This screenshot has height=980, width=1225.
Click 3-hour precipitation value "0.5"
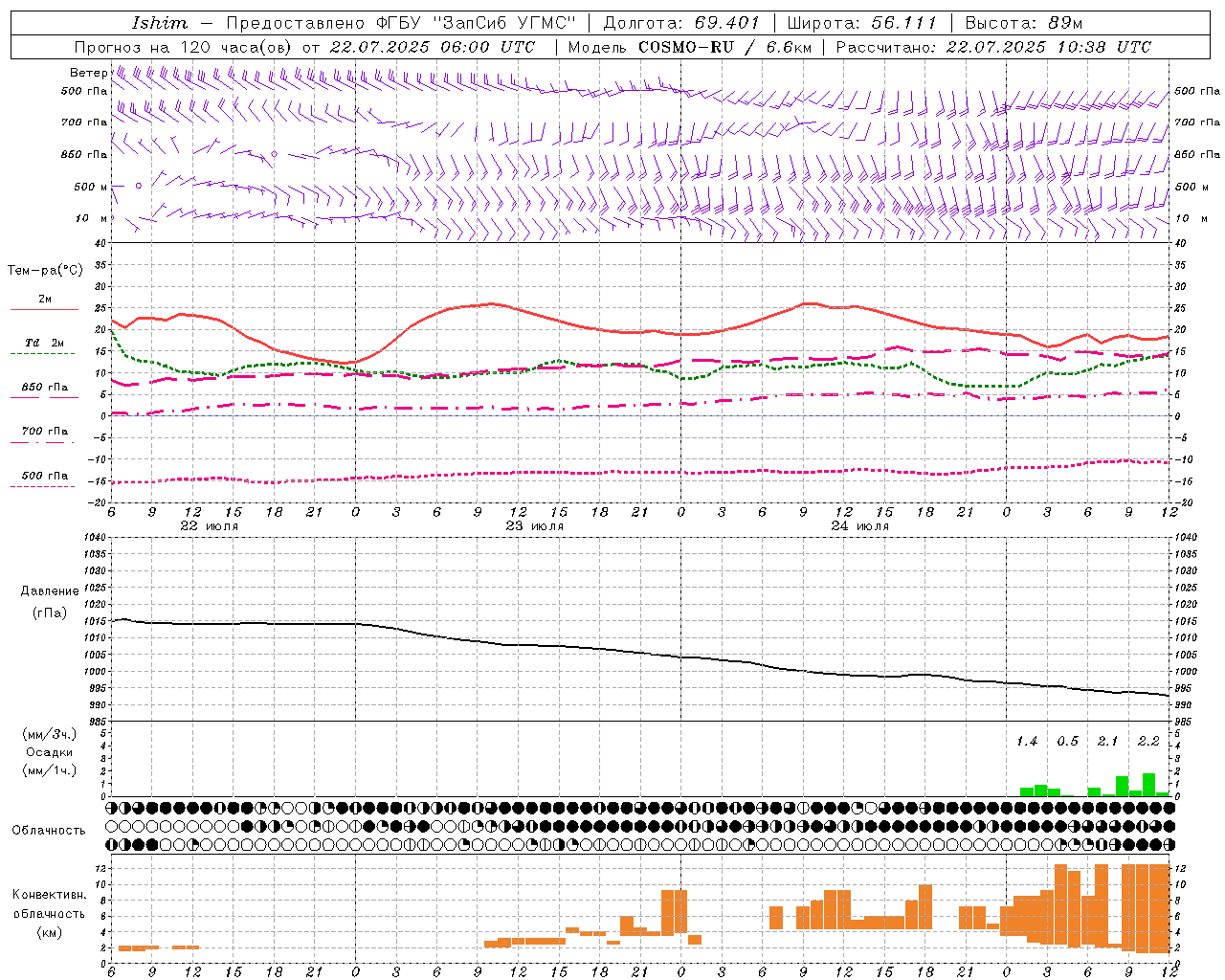1068,742
